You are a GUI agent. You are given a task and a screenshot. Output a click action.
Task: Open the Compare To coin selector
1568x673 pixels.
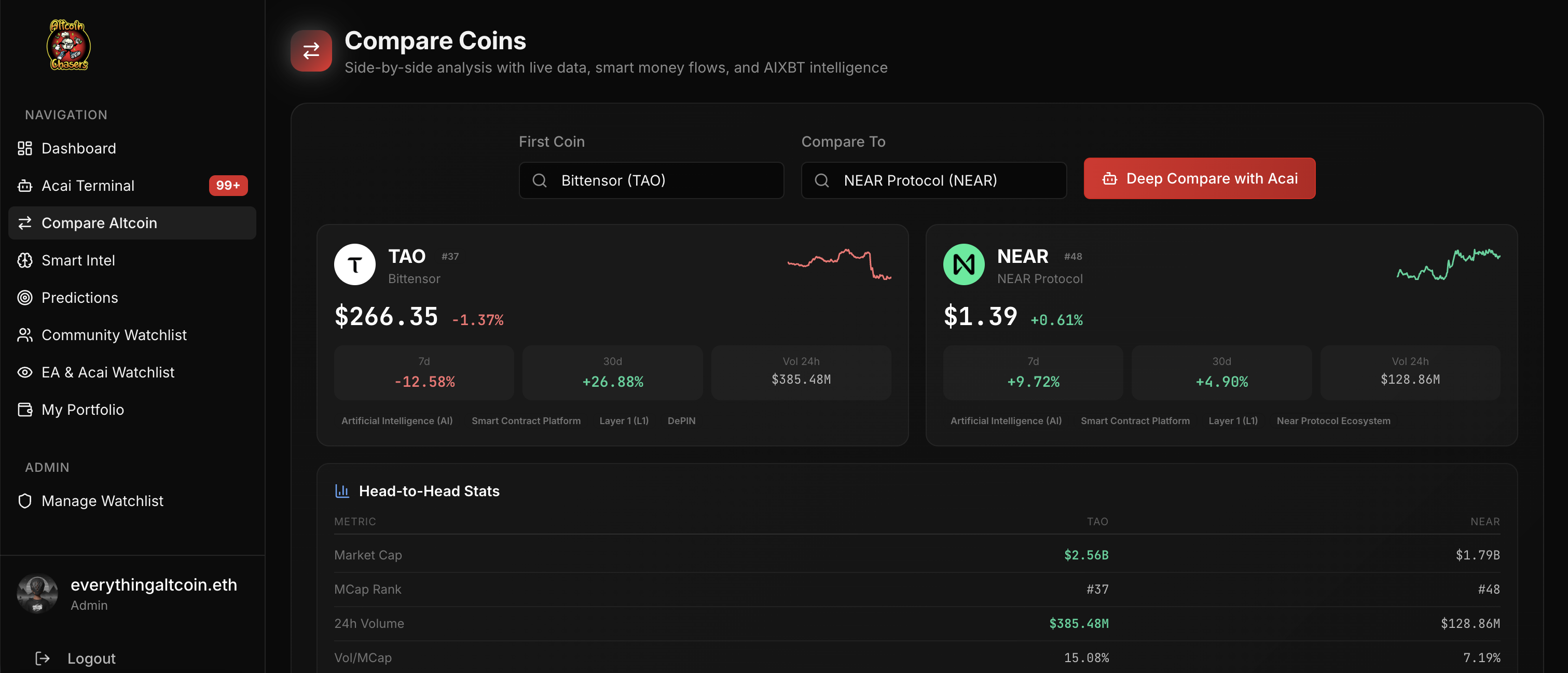(933, 180)
